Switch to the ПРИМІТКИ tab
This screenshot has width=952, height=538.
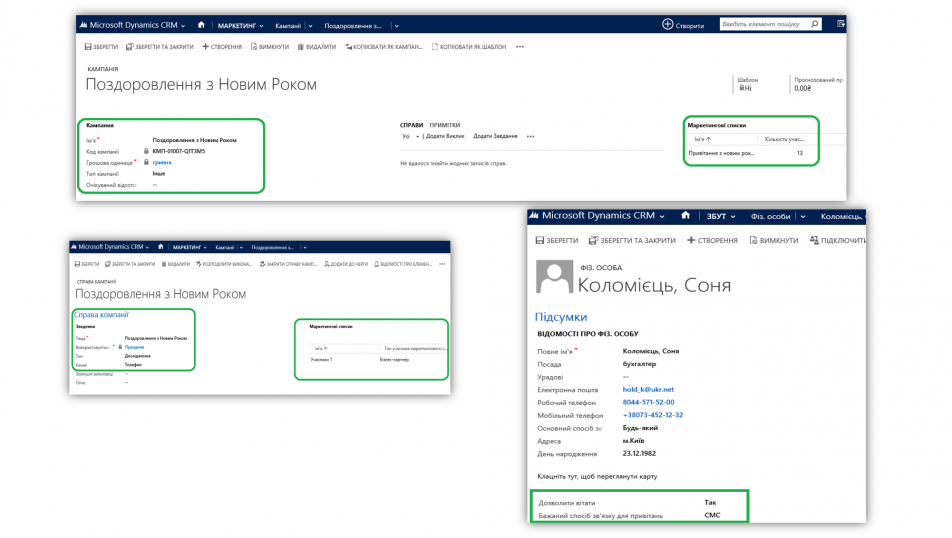[x=444, y=125]
